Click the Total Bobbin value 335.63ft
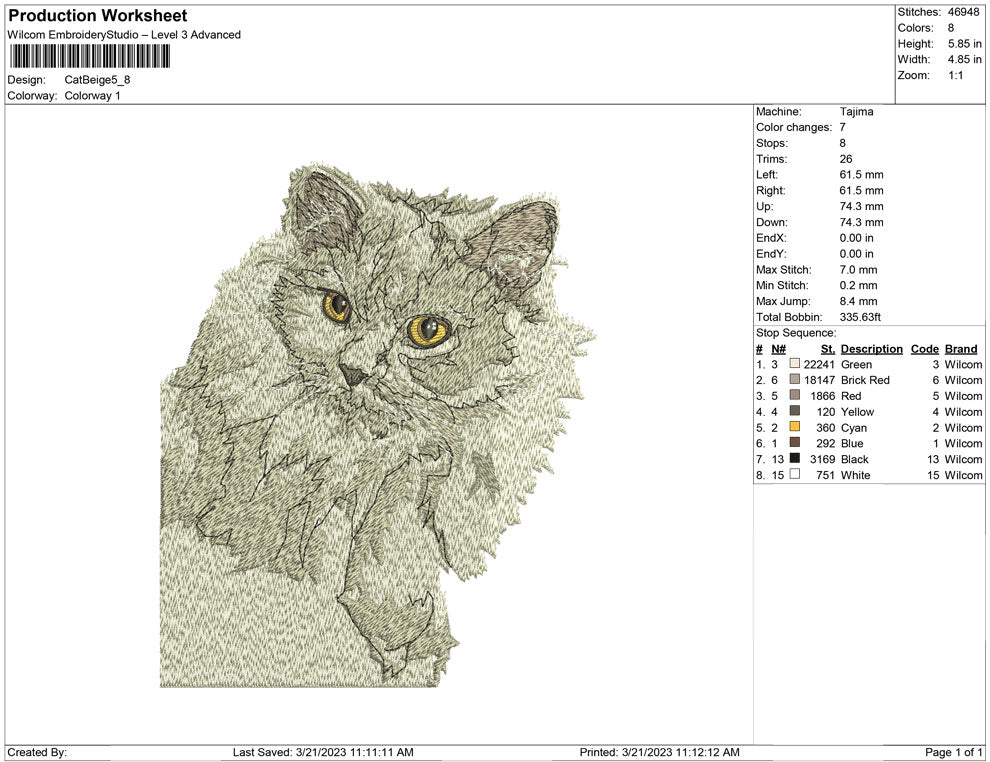The image size is (990, 762). coord(861,317)
